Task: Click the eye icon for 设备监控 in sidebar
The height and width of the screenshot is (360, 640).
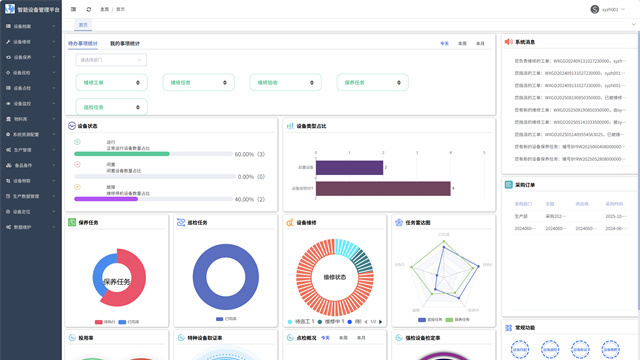Action: coord(8,104)
